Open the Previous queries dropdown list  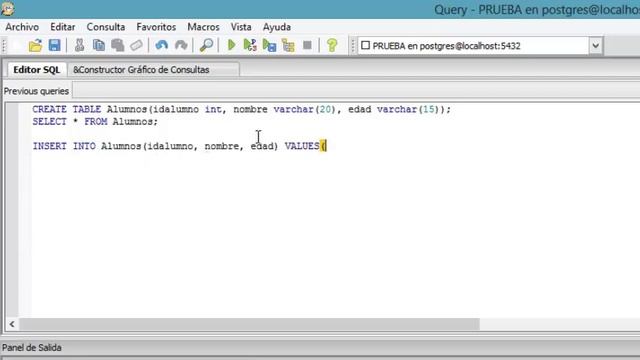click(356, 91)
